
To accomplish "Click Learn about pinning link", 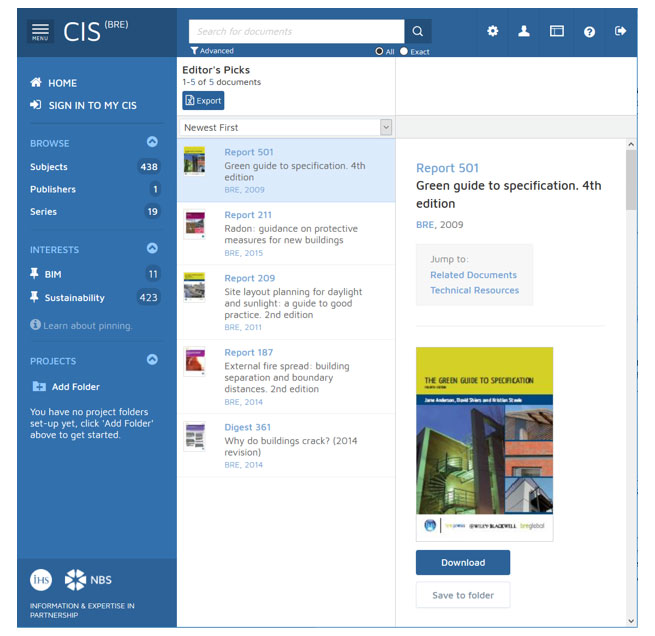I will 88,326.
